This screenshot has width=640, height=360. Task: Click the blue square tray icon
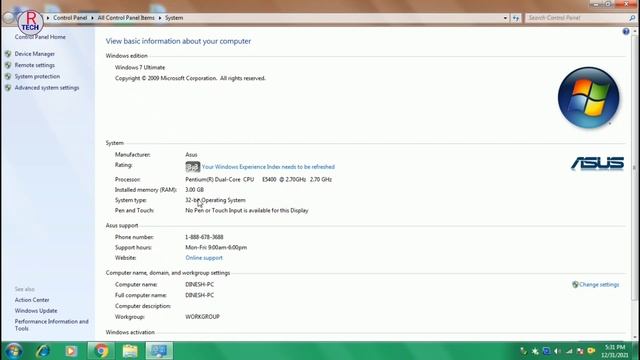[546, 351]
